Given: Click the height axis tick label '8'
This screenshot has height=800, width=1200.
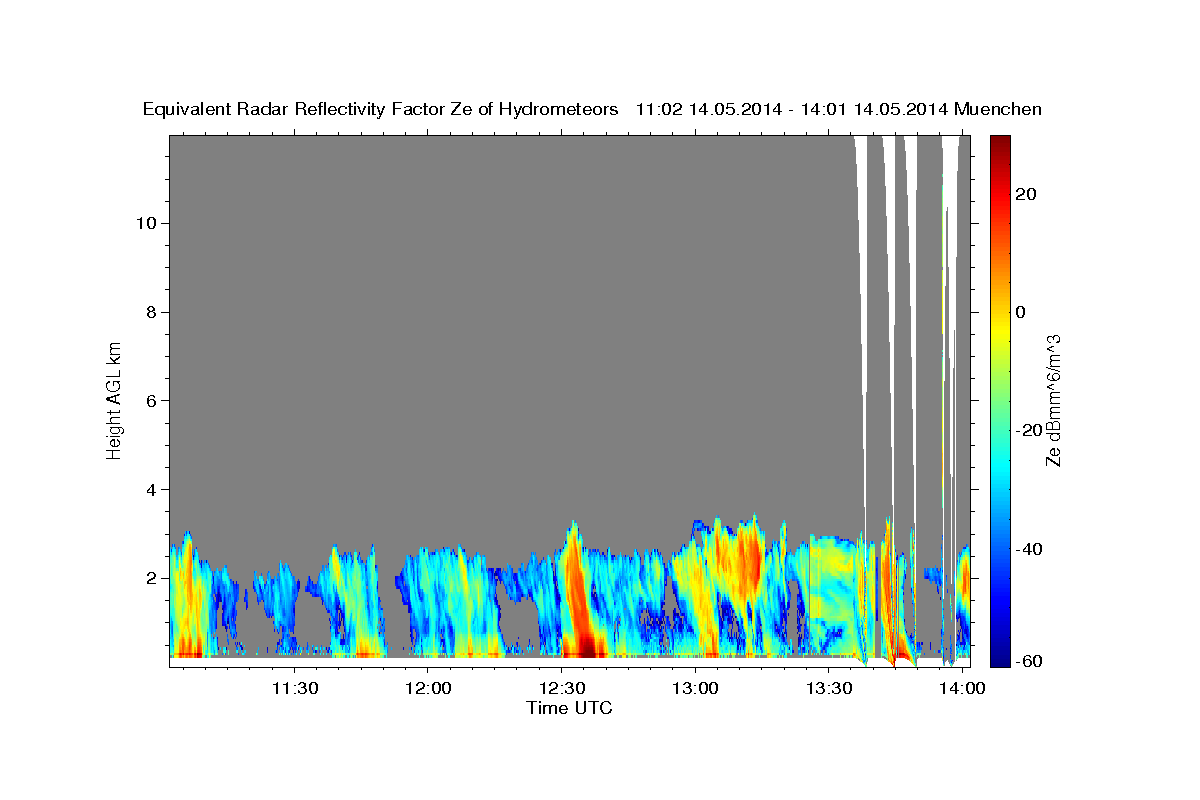Looking at the screenshot, I should coord(150,312).
